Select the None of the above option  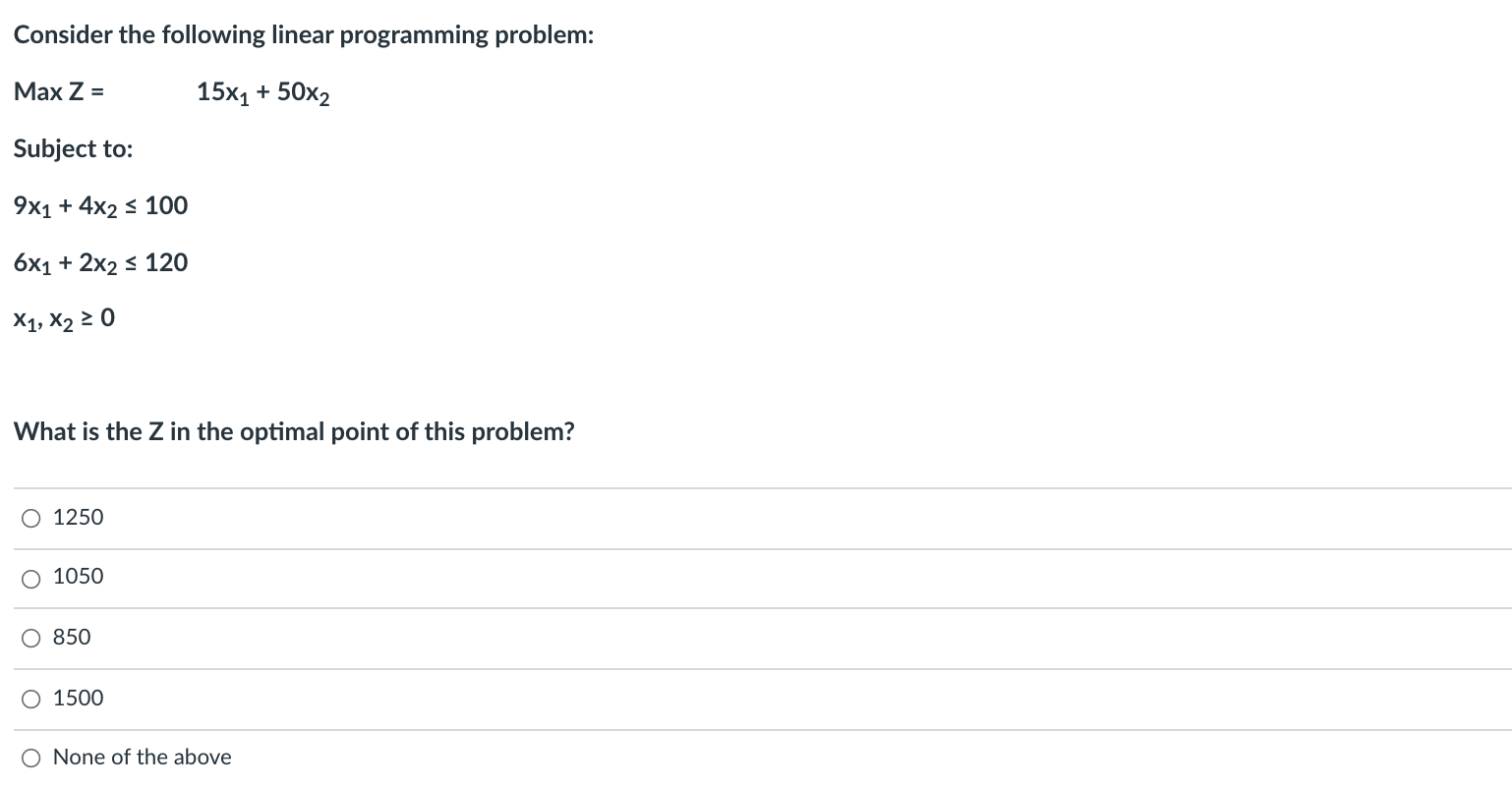pos(142,757)
